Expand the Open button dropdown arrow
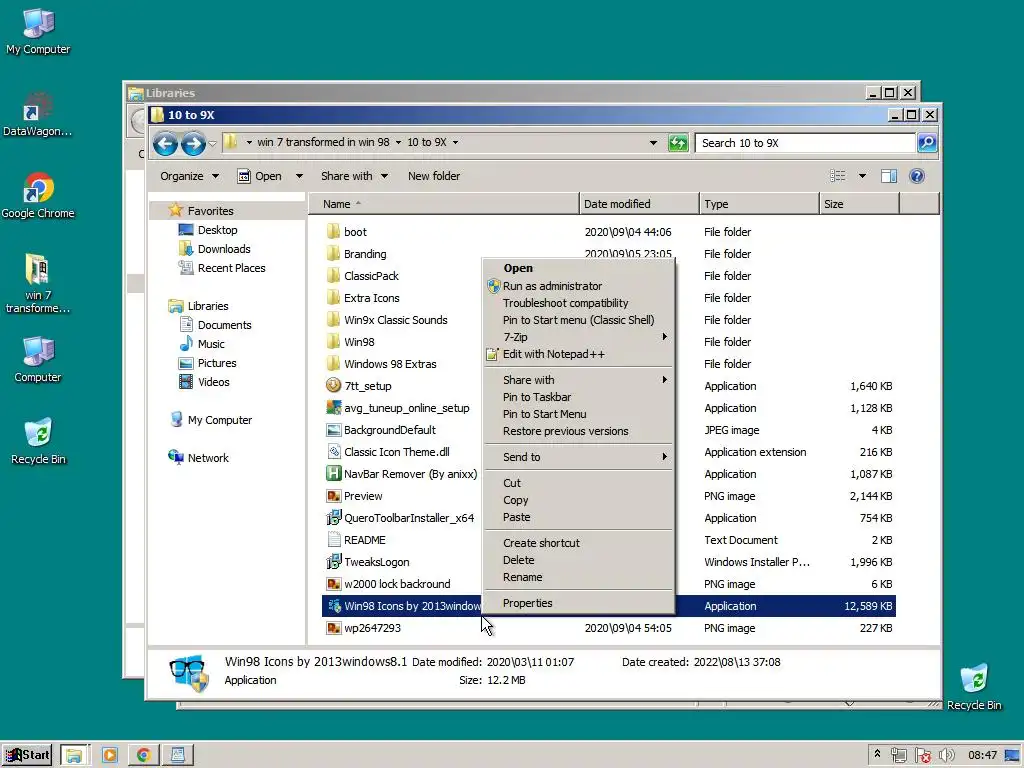The image size is (1024, 768). click(x=299, y=176)
